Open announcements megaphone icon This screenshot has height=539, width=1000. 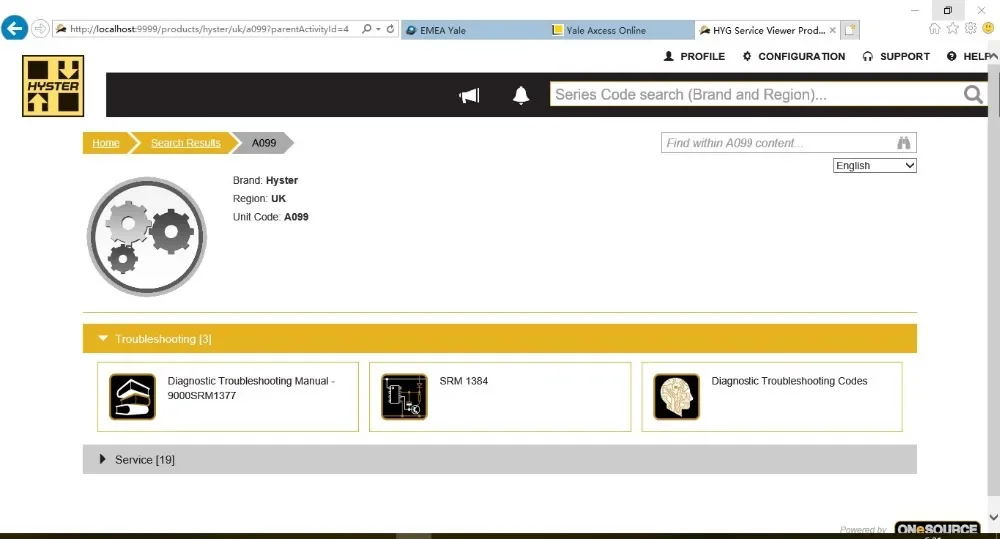coord(469,96)
